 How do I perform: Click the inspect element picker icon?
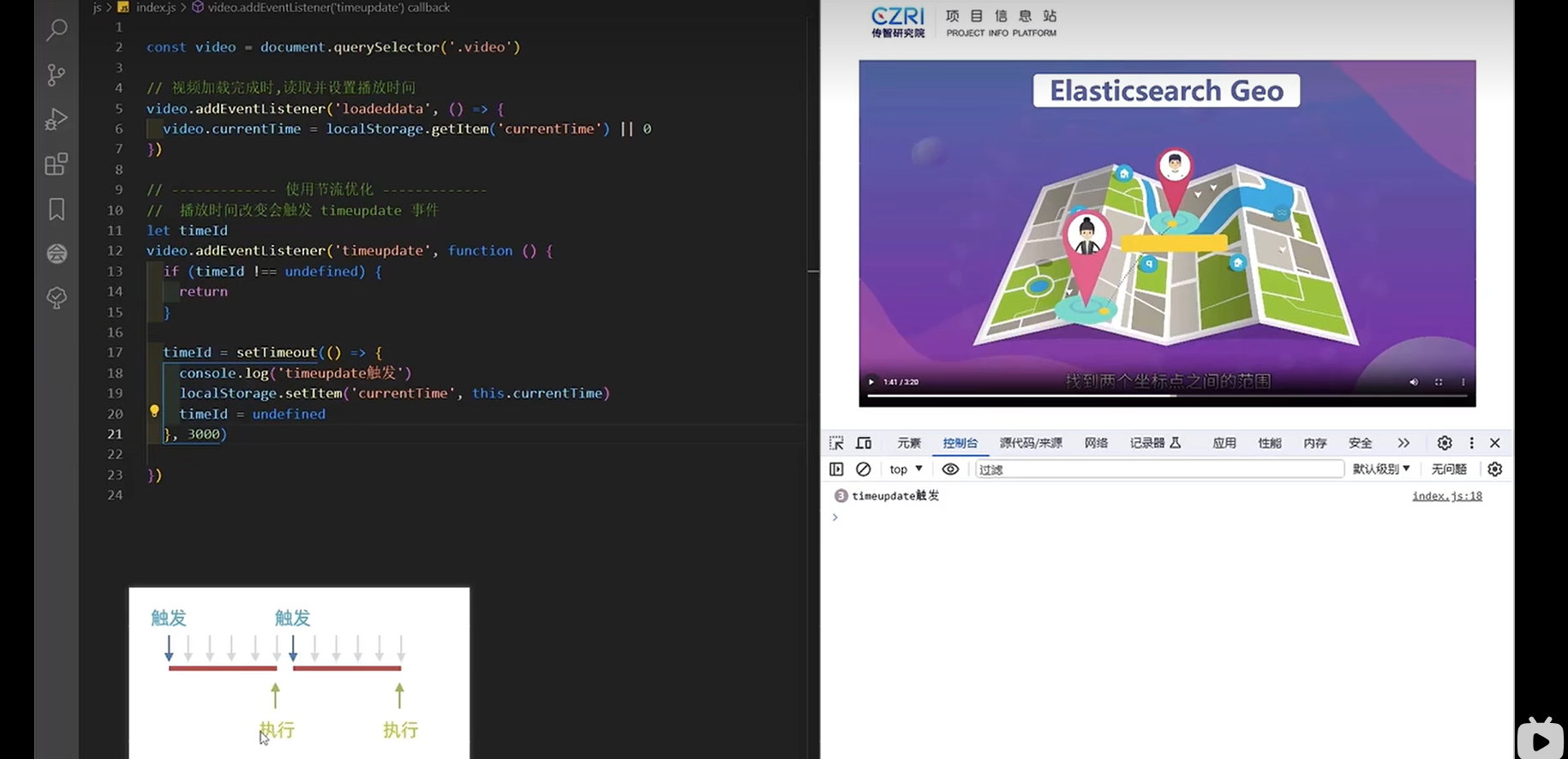[836, 443]
